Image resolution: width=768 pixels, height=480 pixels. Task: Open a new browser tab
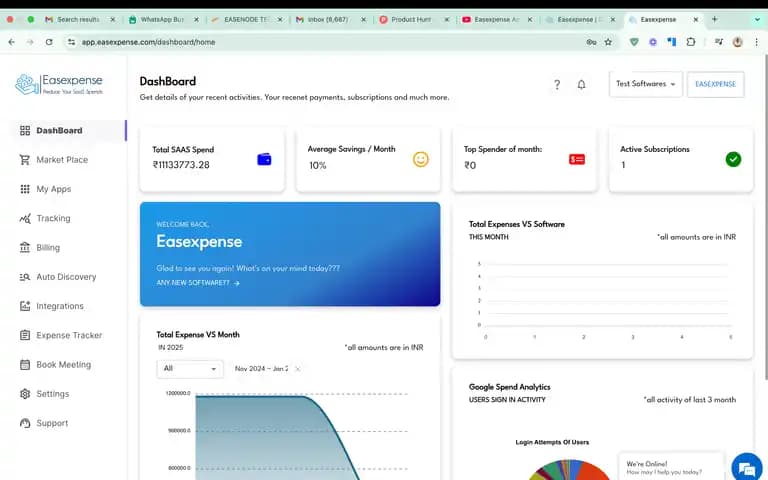pos(715,20)
